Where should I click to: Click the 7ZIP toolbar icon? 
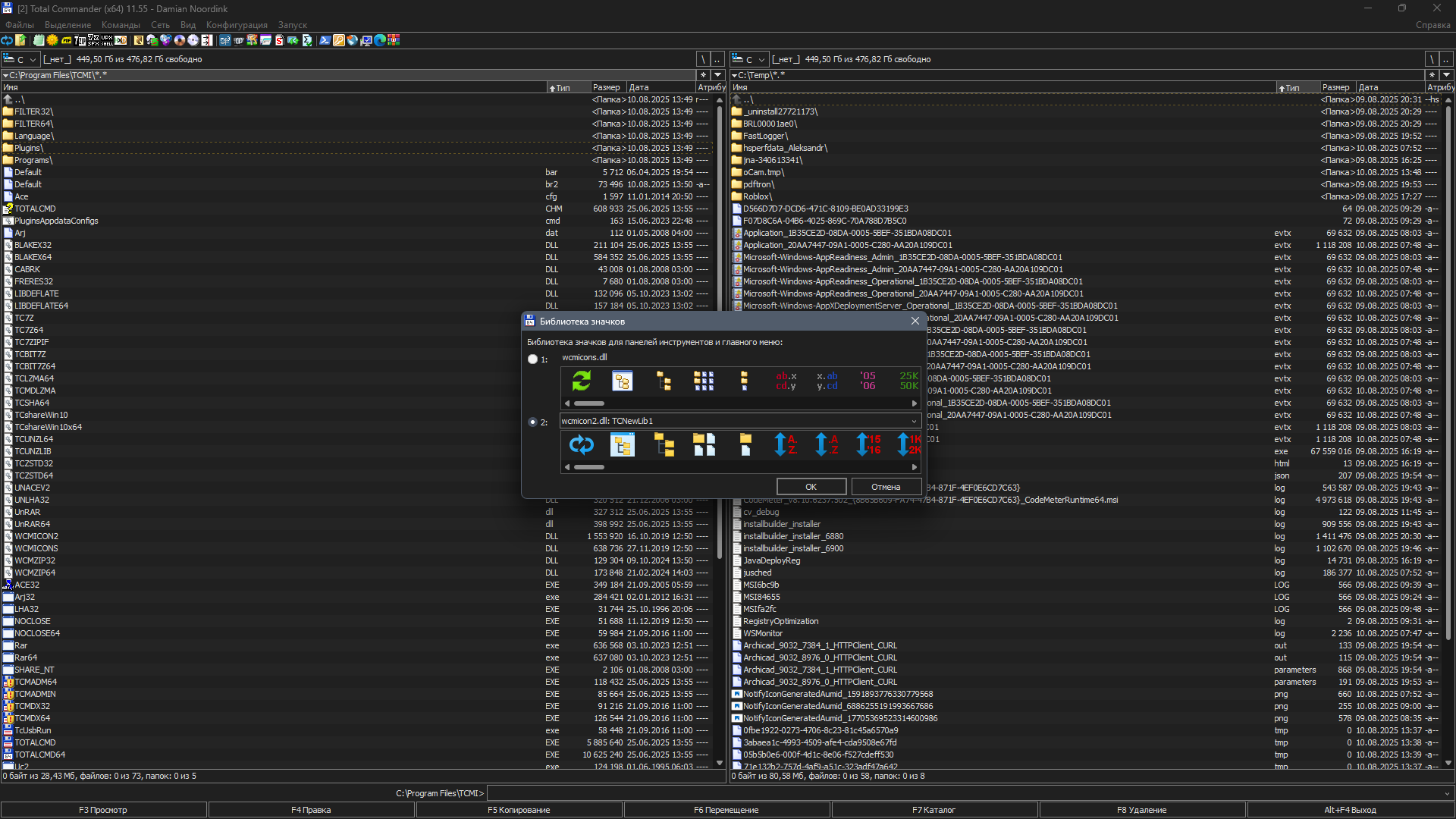tap(80, 40)
